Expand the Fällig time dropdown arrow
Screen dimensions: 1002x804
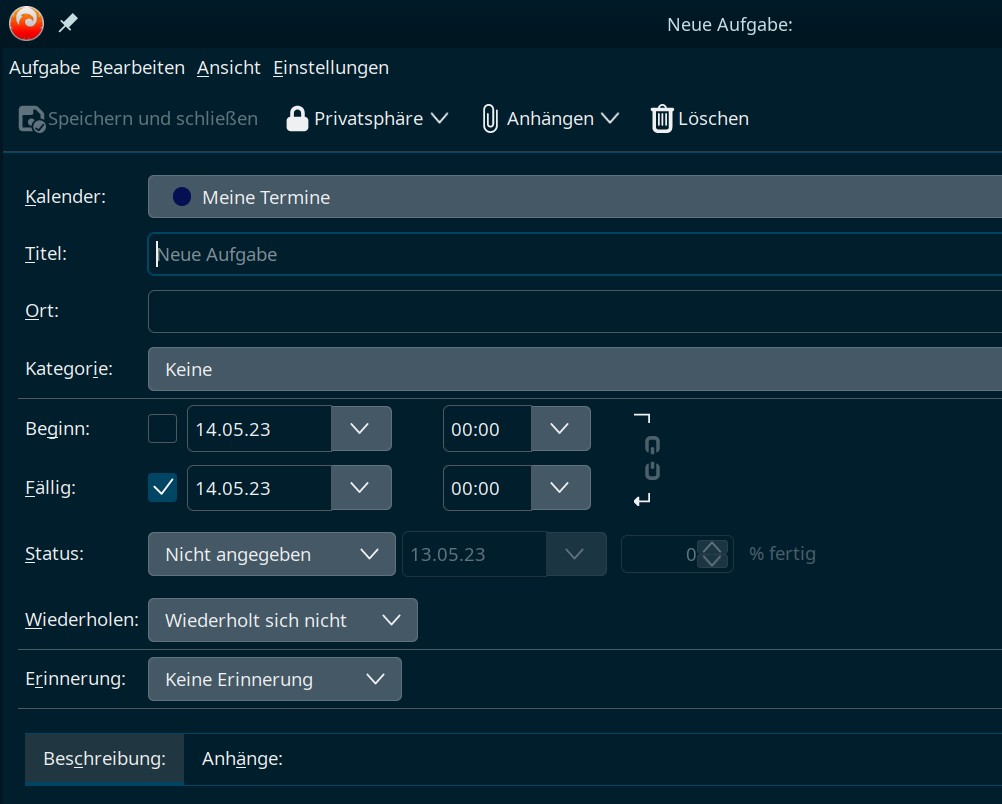click(560, 488)
